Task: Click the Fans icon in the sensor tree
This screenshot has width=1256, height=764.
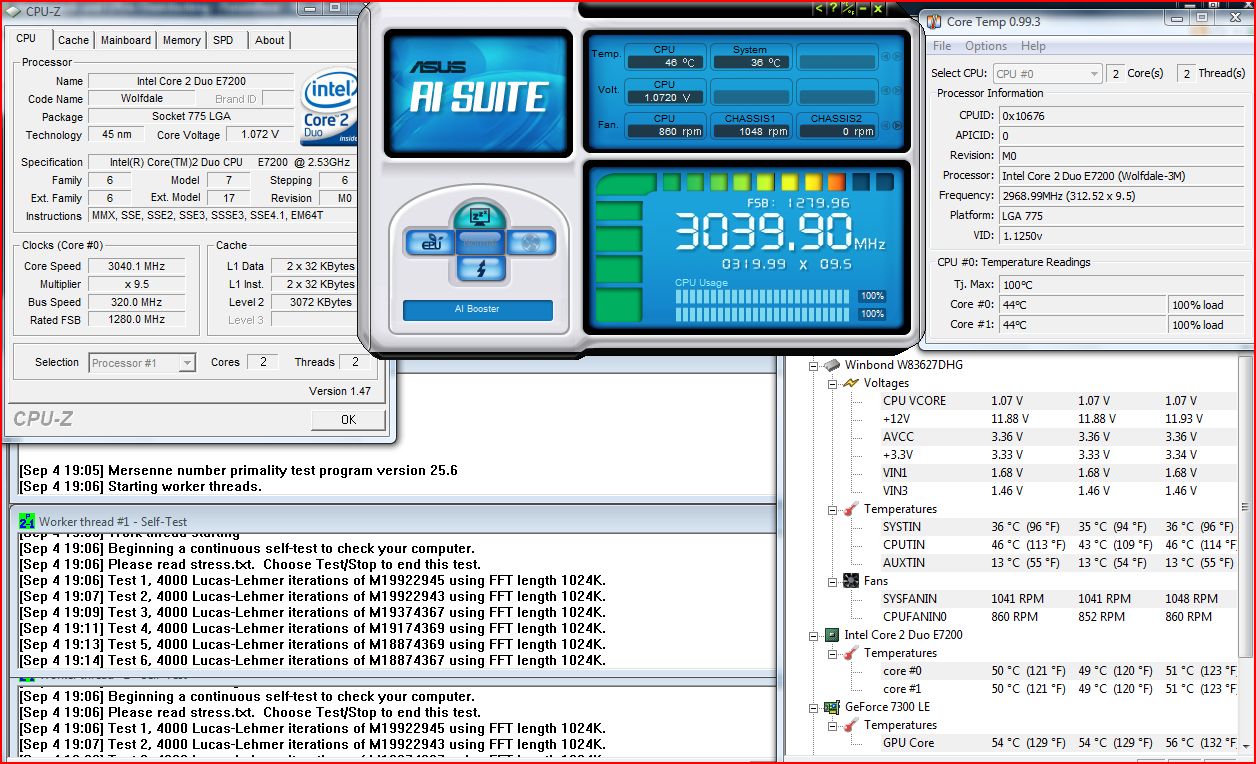Action: point(851,581)
